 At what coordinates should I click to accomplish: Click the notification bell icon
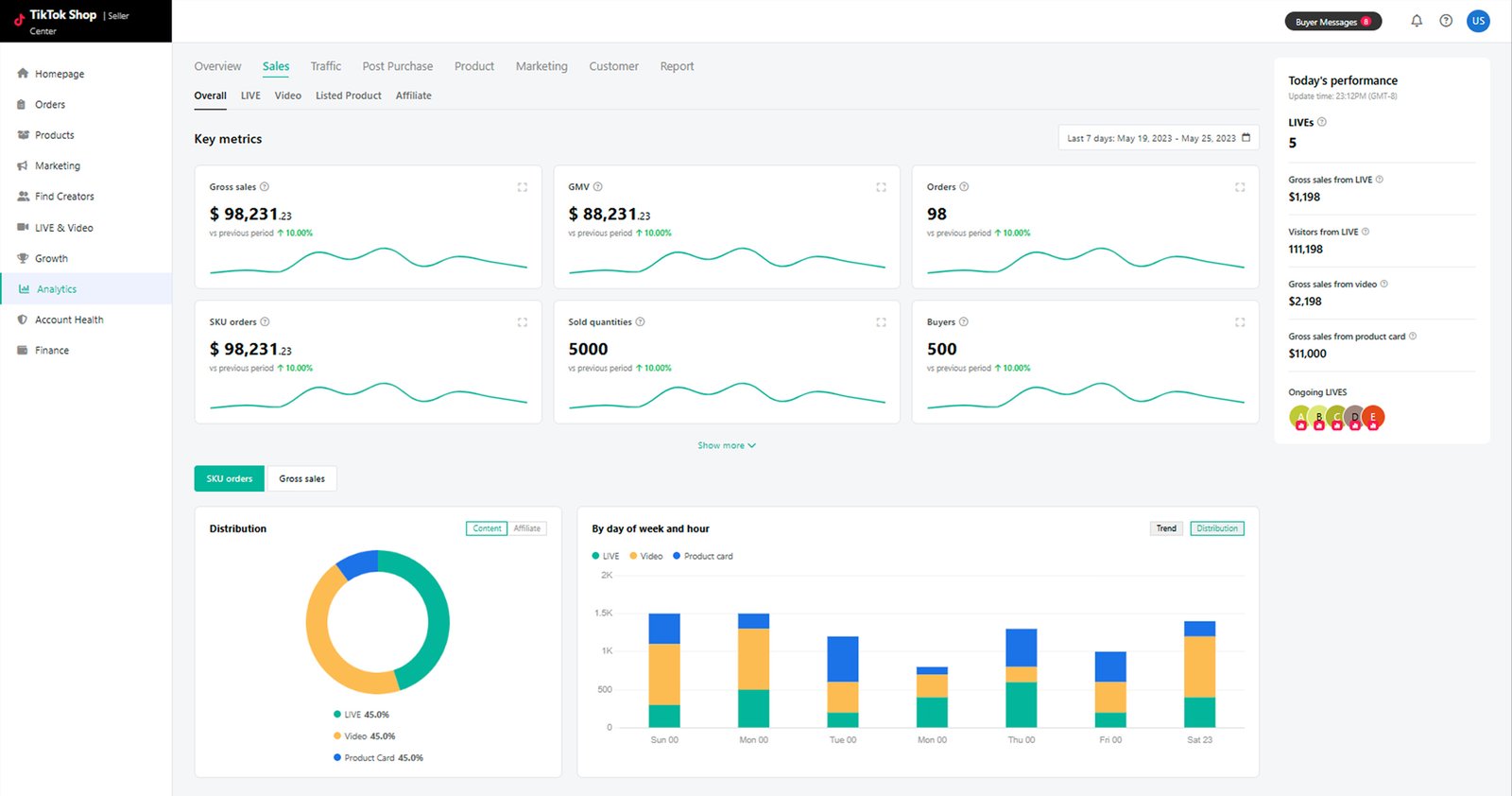pos(1417,21)
